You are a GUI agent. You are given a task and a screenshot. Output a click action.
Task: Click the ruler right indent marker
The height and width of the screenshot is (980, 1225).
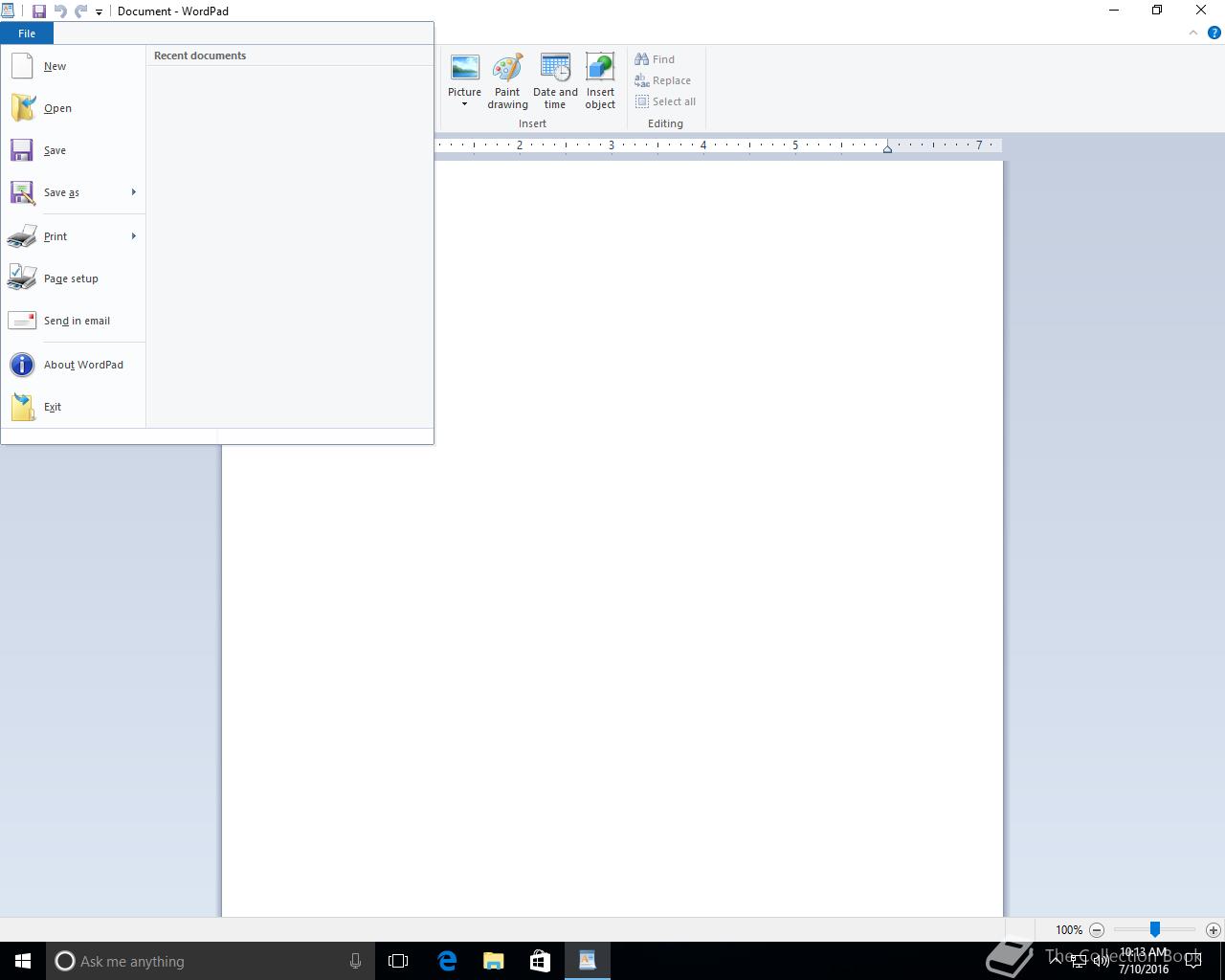(x=887, y=148)
